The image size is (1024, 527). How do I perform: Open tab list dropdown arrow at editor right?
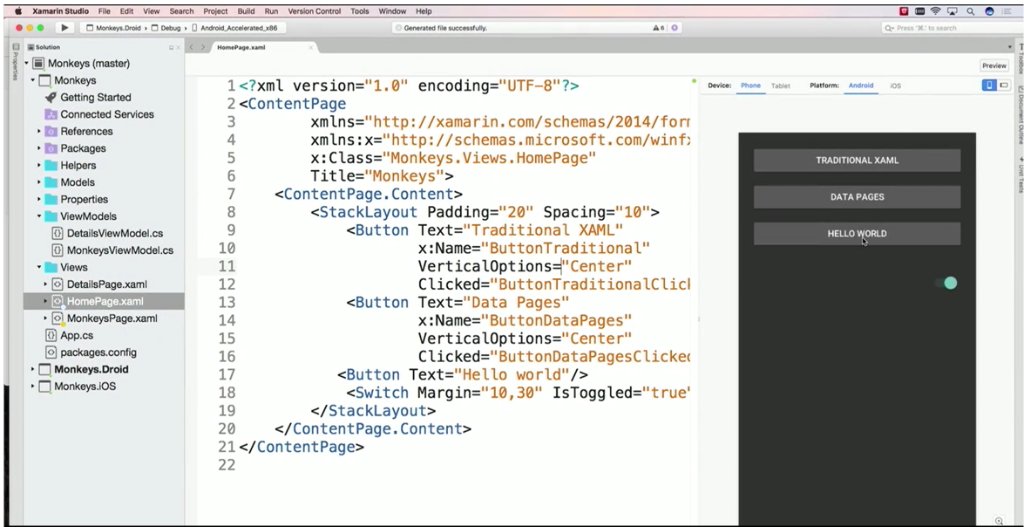tap(1010, 48)
